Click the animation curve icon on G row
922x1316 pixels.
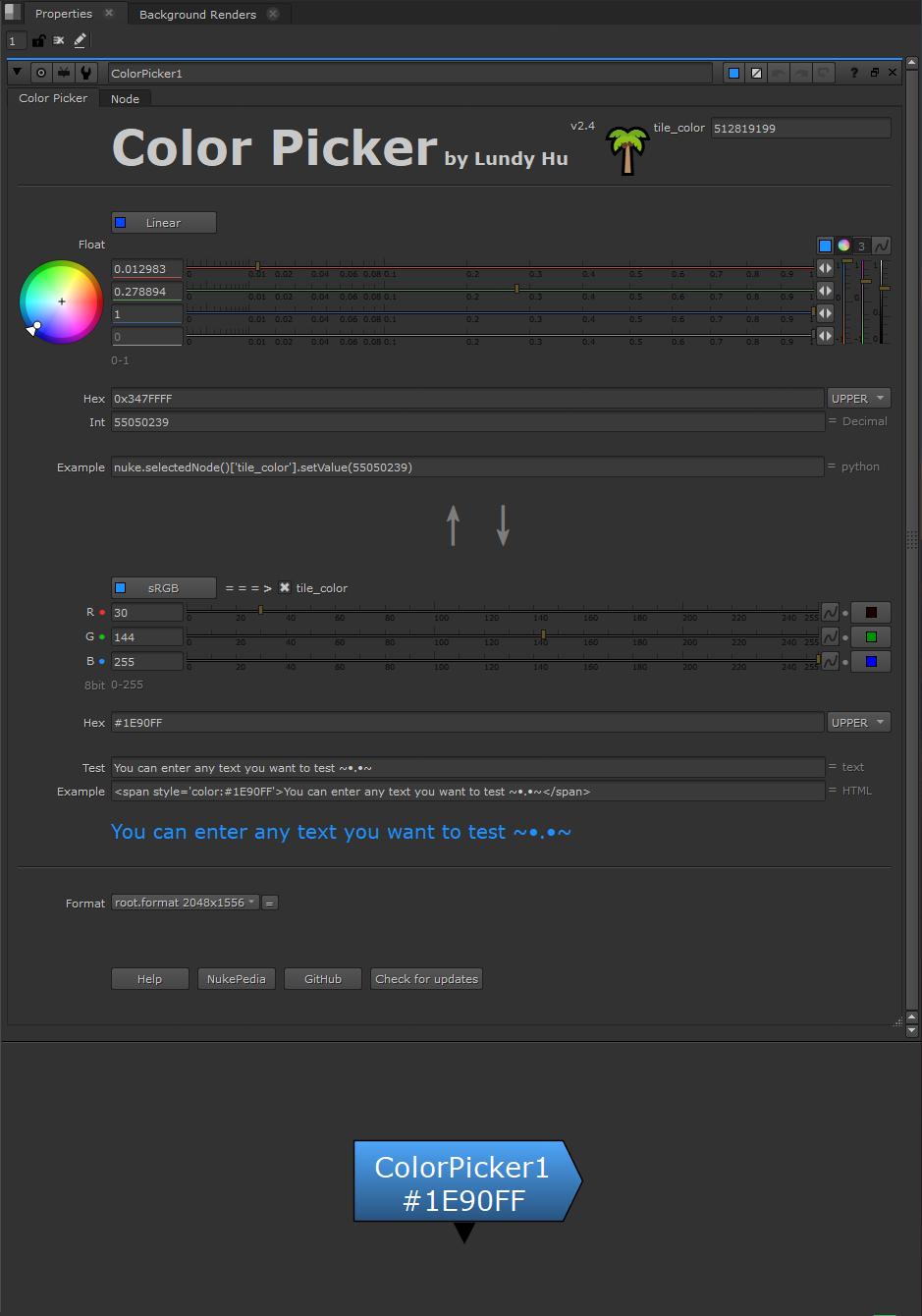point(830,636)
